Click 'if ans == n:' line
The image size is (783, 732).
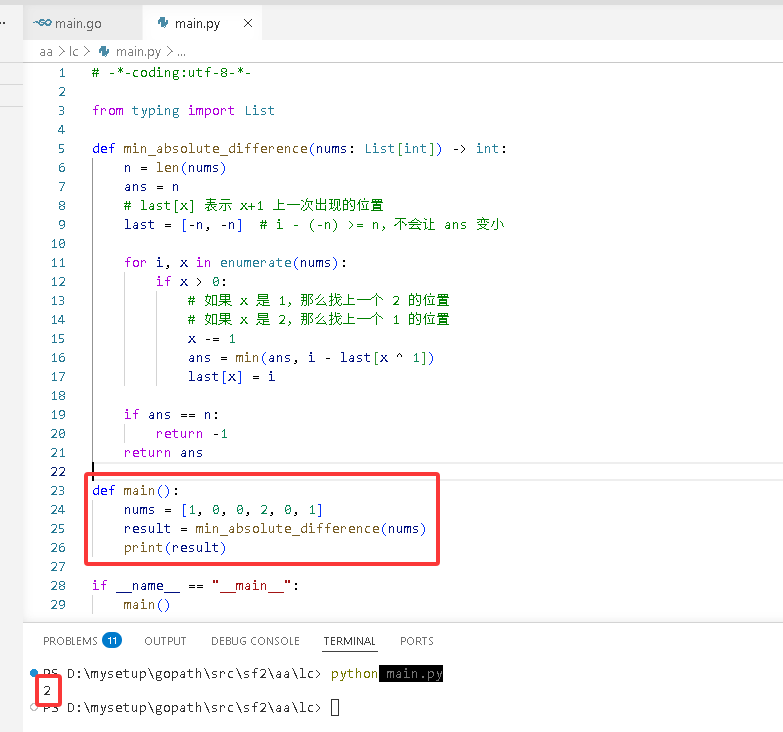pyautogui.click(x=171, y=414)
